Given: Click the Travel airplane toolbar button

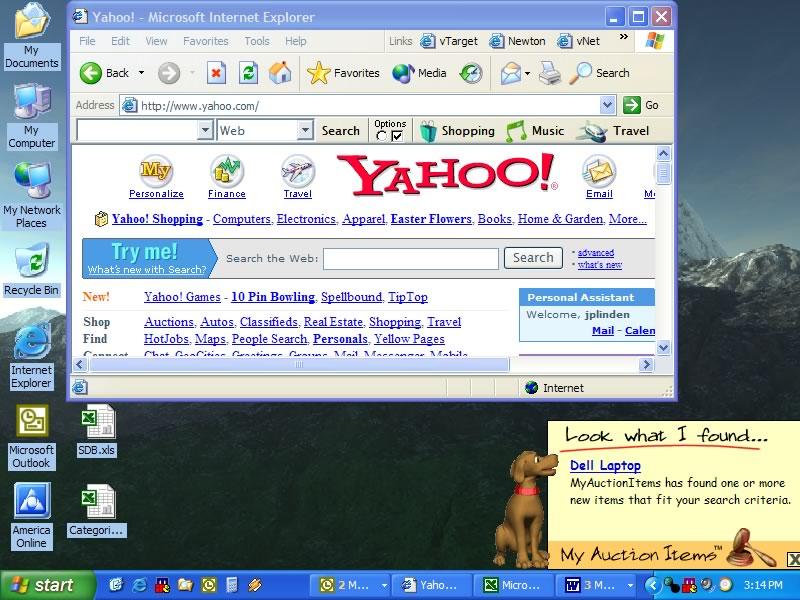Looking at the screenshot, I should tap(613, 131).
